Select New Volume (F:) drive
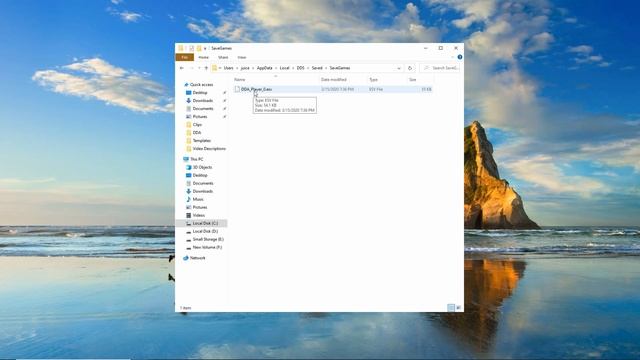The height and width of the screenshot is (360, 640). point(207,247)
